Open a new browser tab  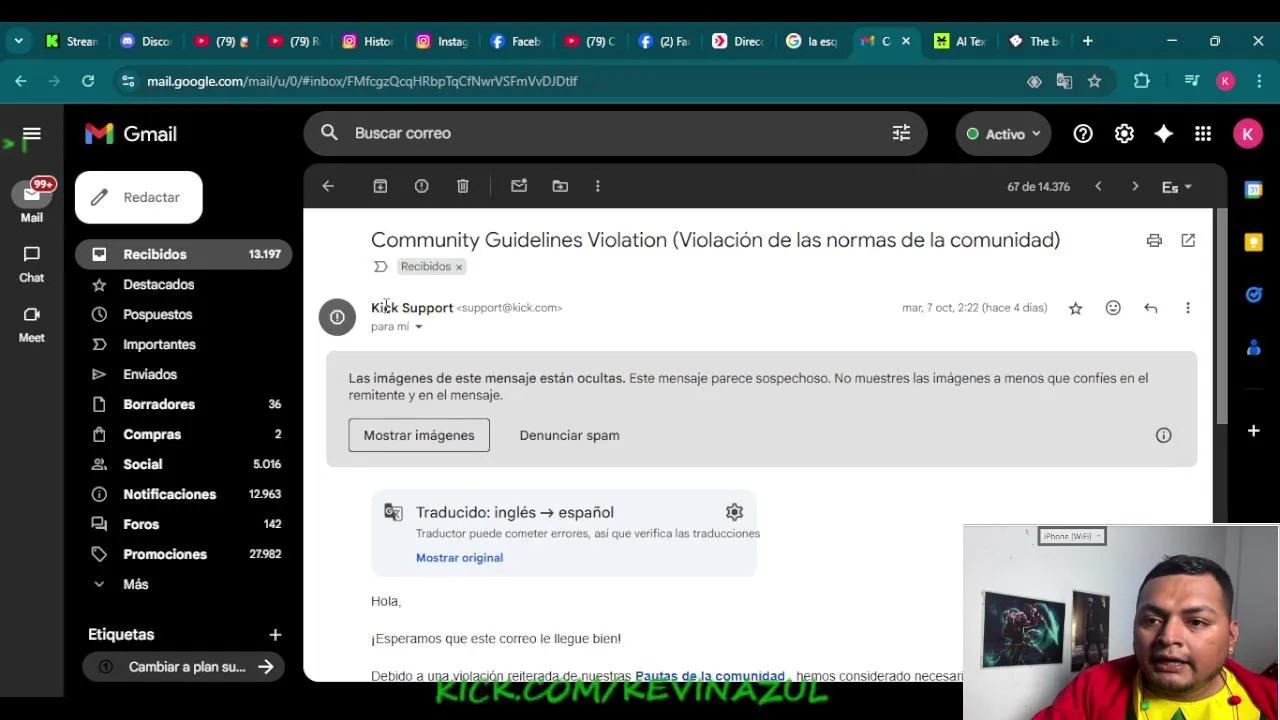click(x=1087, y=41)
